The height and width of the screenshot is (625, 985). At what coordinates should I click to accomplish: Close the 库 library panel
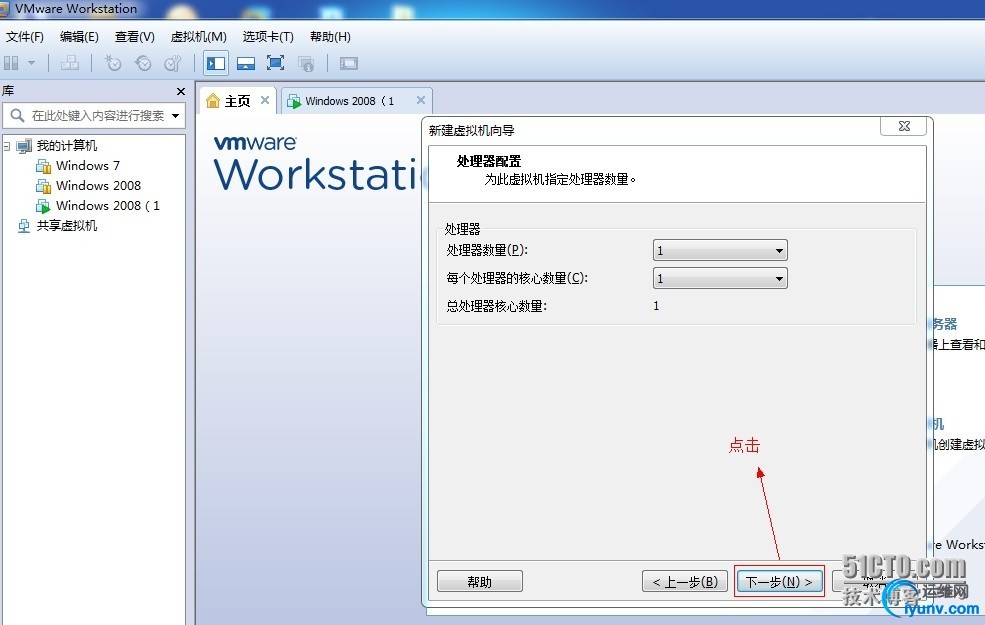tap(181, 92)
